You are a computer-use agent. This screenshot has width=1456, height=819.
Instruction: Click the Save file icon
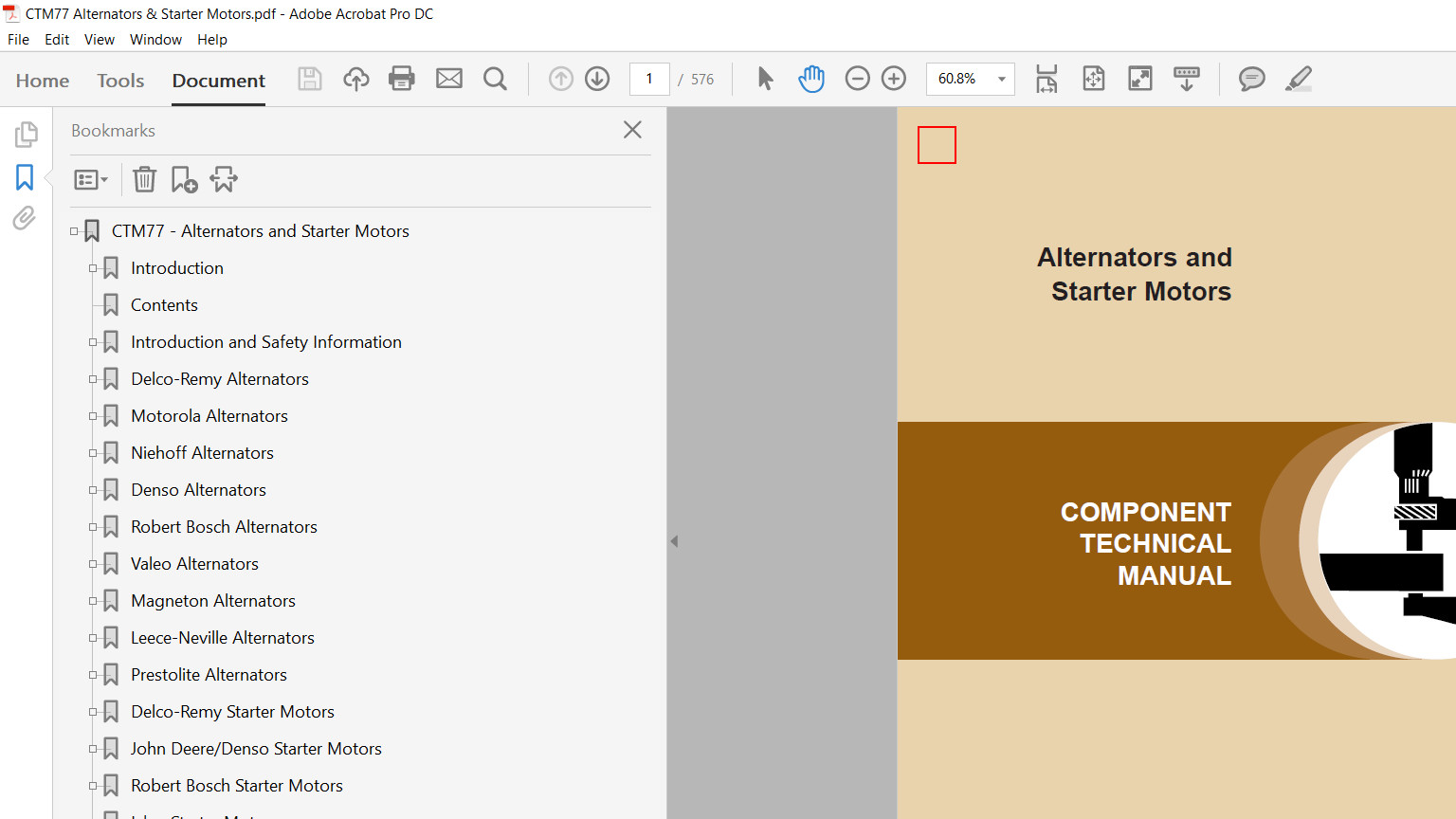point(310,79)
